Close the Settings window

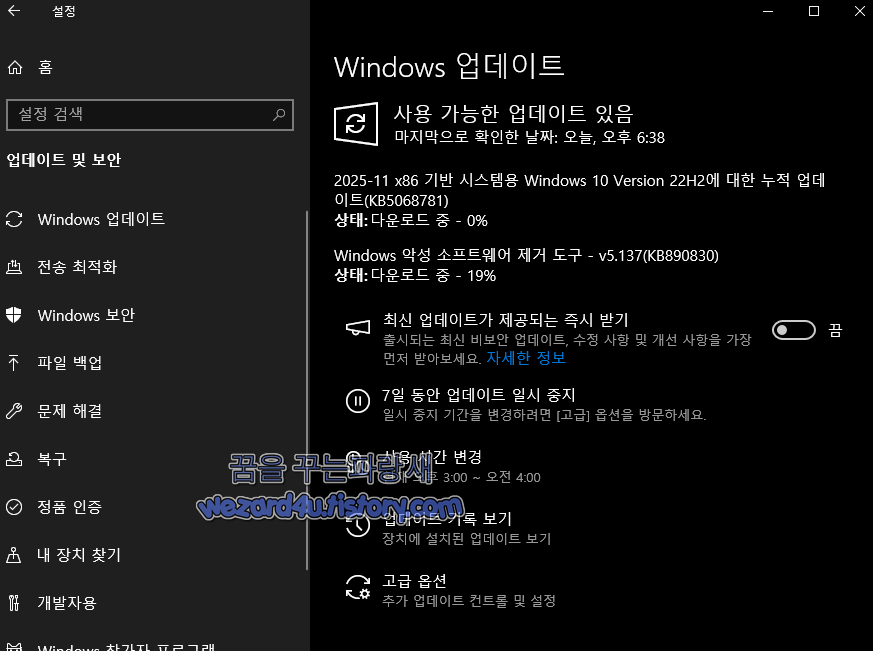860,11
